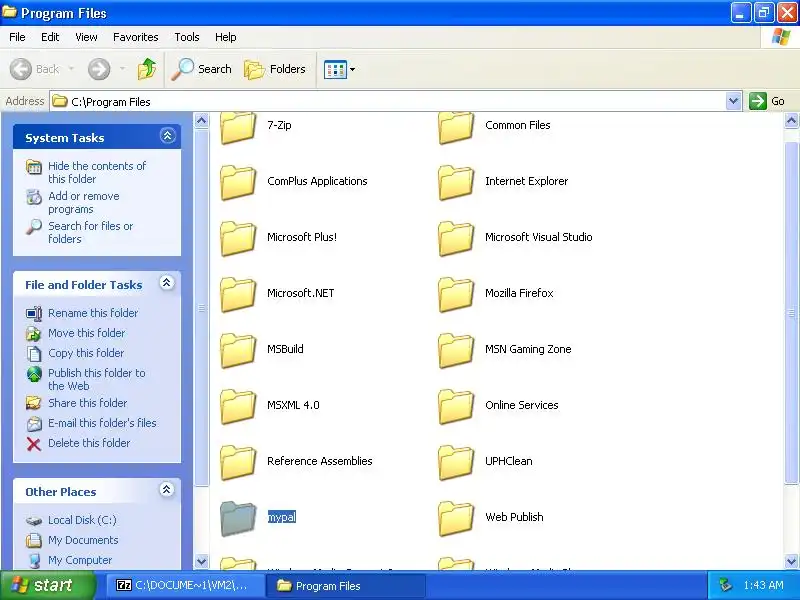Select the UPHClean folder icon
Screen dimensions: 800x600
pyautogui.click(x=456, y=462)
